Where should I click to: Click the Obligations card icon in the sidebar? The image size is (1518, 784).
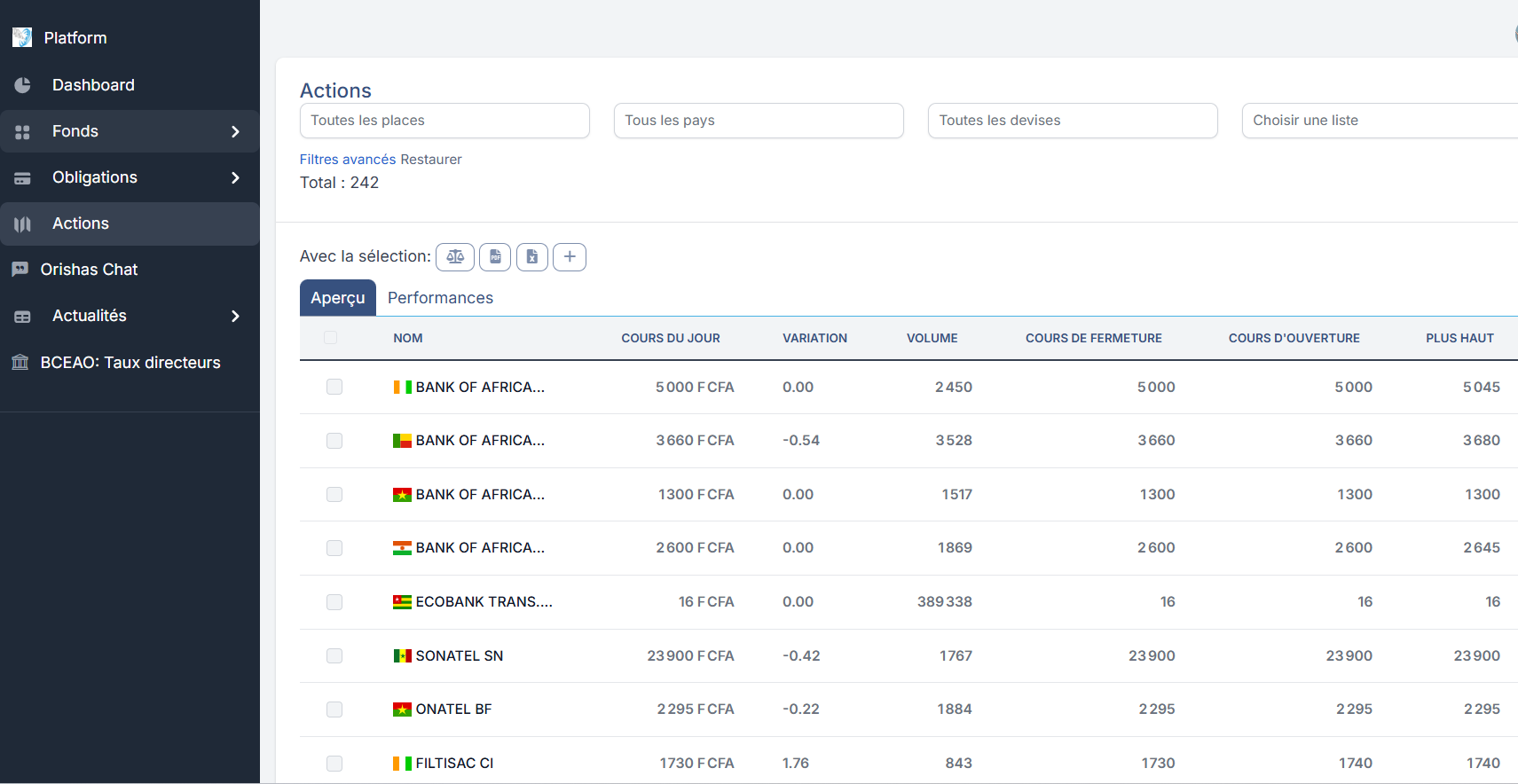22,178
